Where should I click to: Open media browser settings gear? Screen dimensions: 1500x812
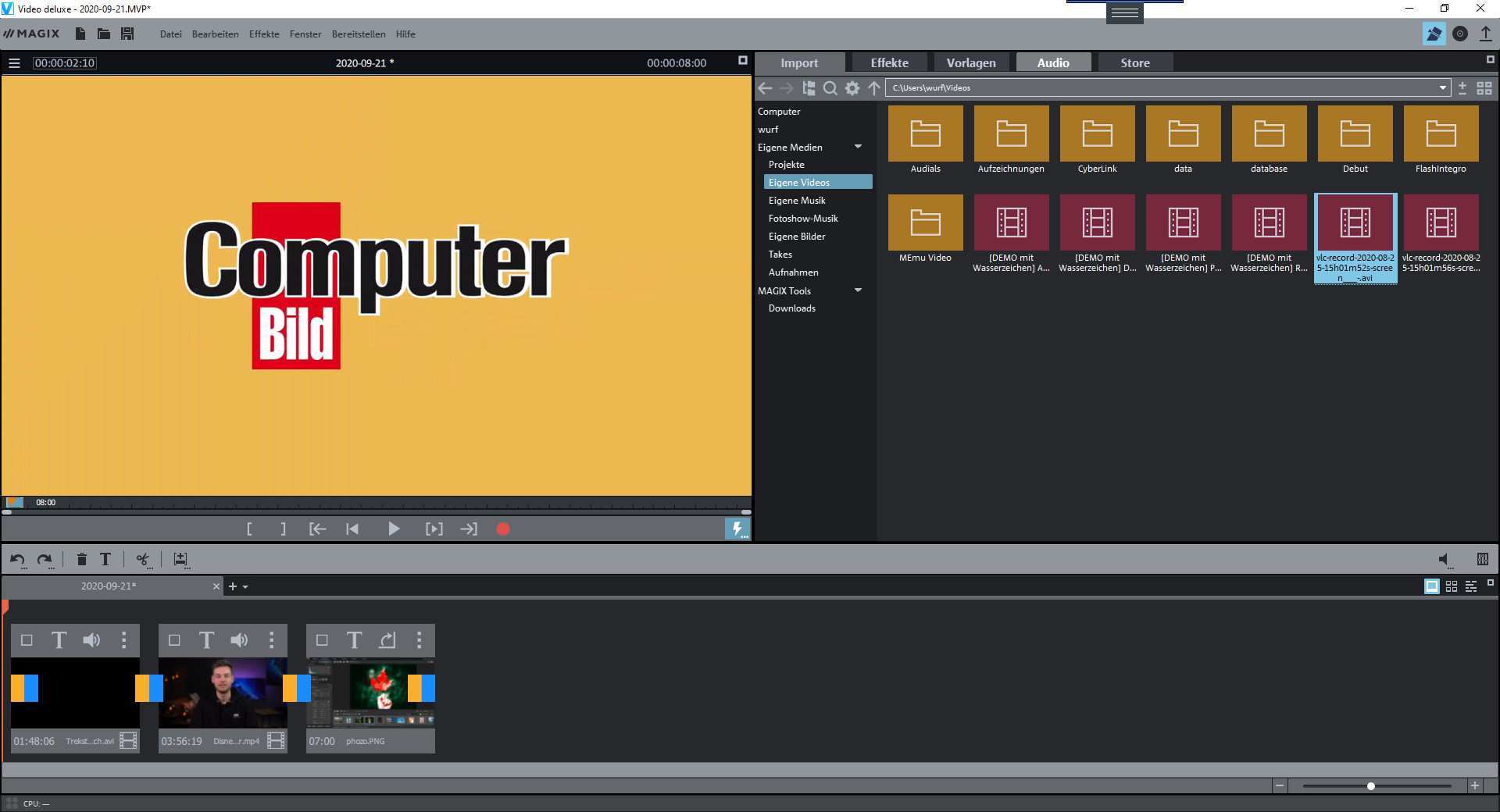(852, 88)
